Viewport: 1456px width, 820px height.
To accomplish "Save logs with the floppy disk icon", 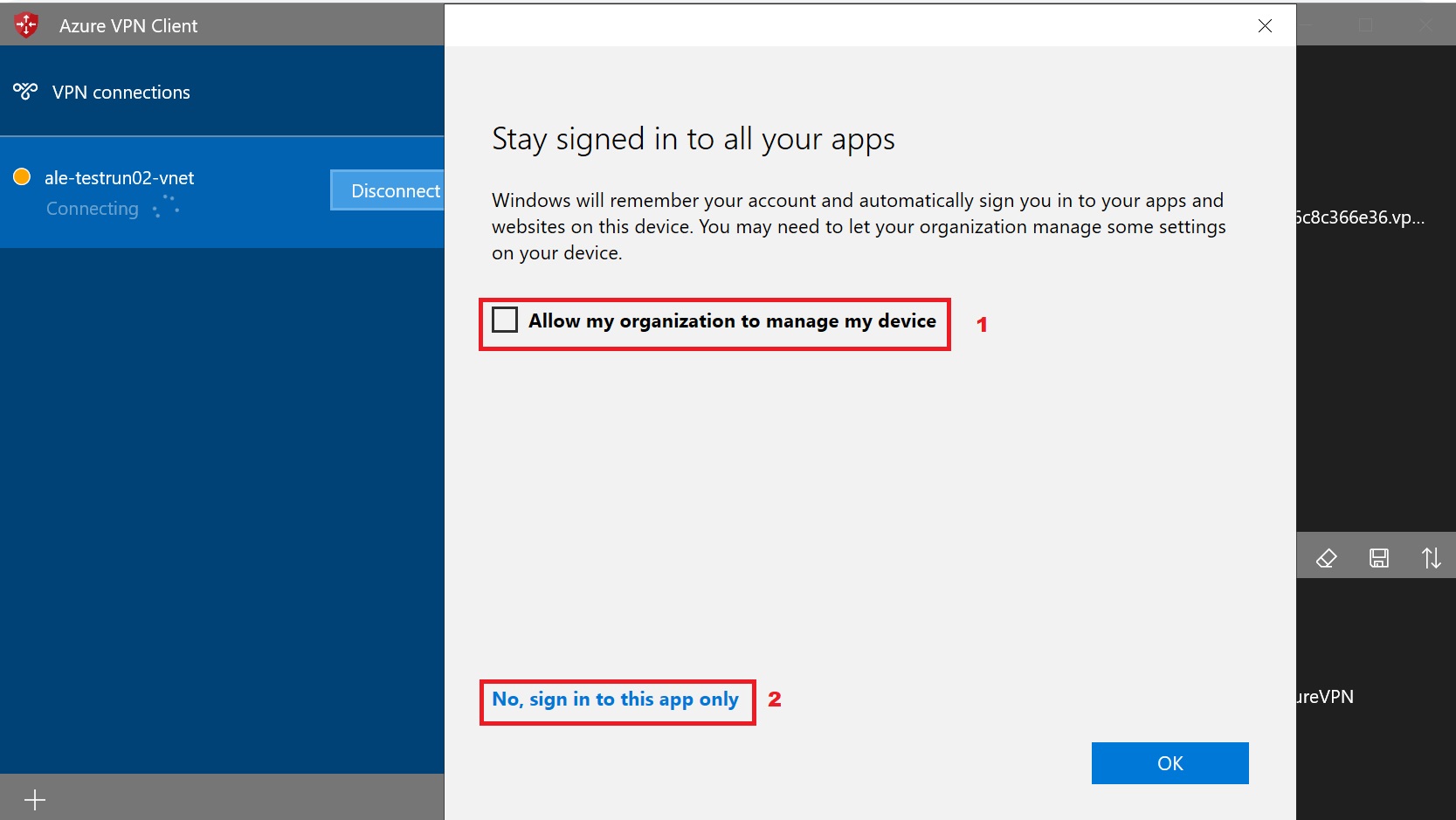I will click(1379, 558).
